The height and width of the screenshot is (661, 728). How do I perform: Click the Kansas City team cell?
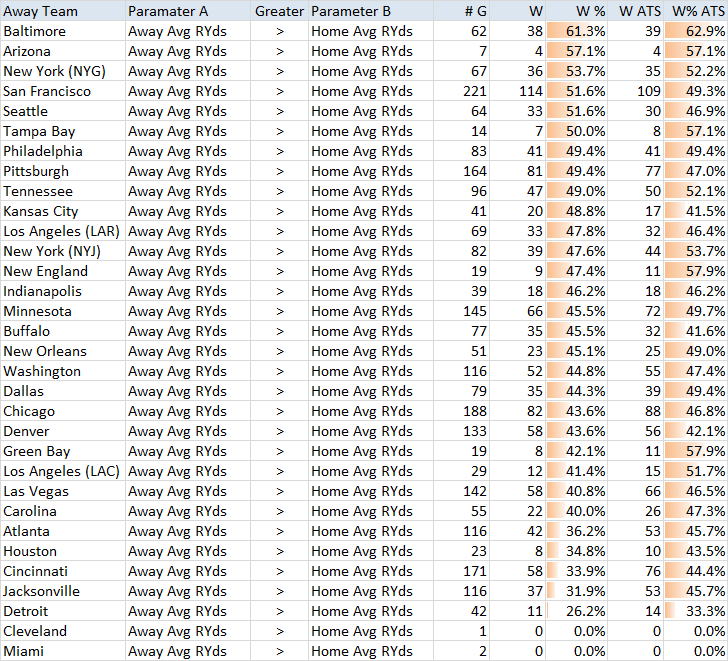click(63, 211)
